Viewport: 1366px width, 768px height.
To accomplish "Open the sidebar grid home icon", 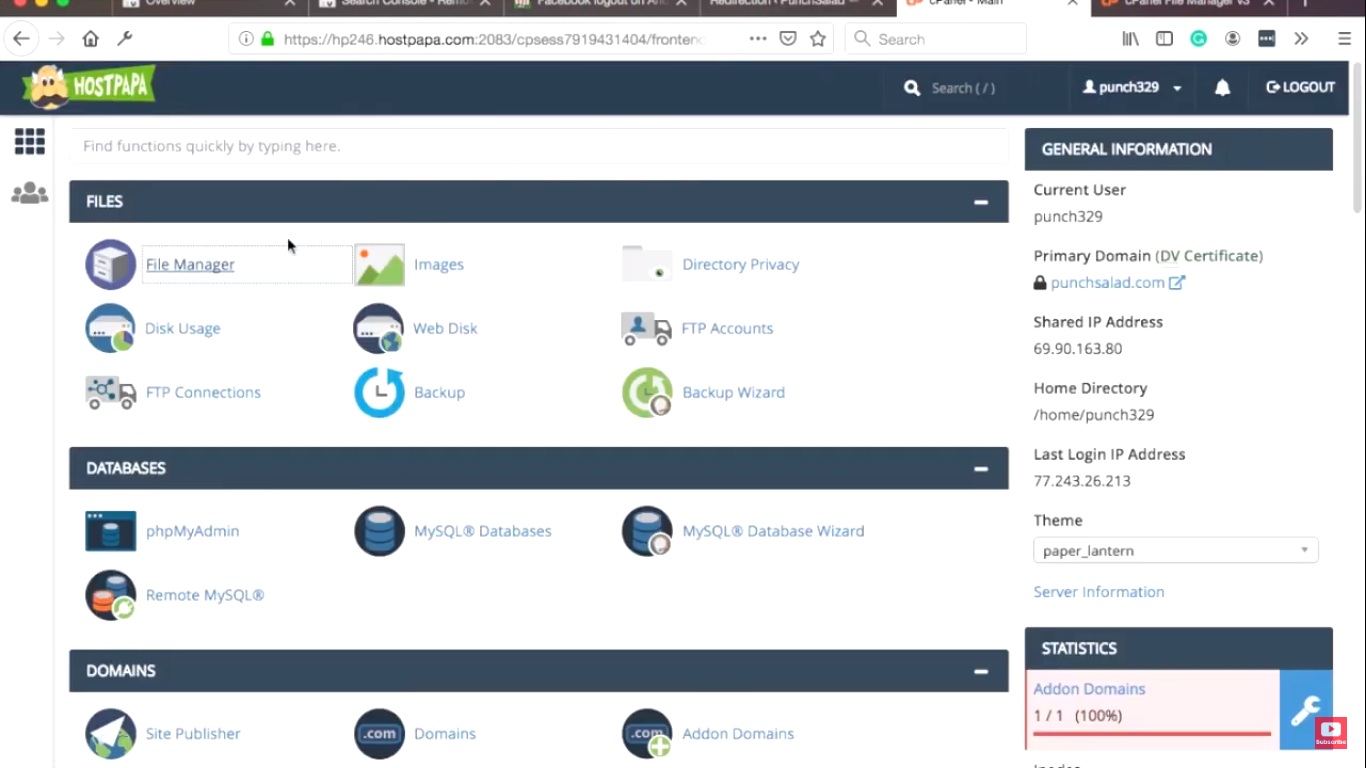I will pos(29,142).
